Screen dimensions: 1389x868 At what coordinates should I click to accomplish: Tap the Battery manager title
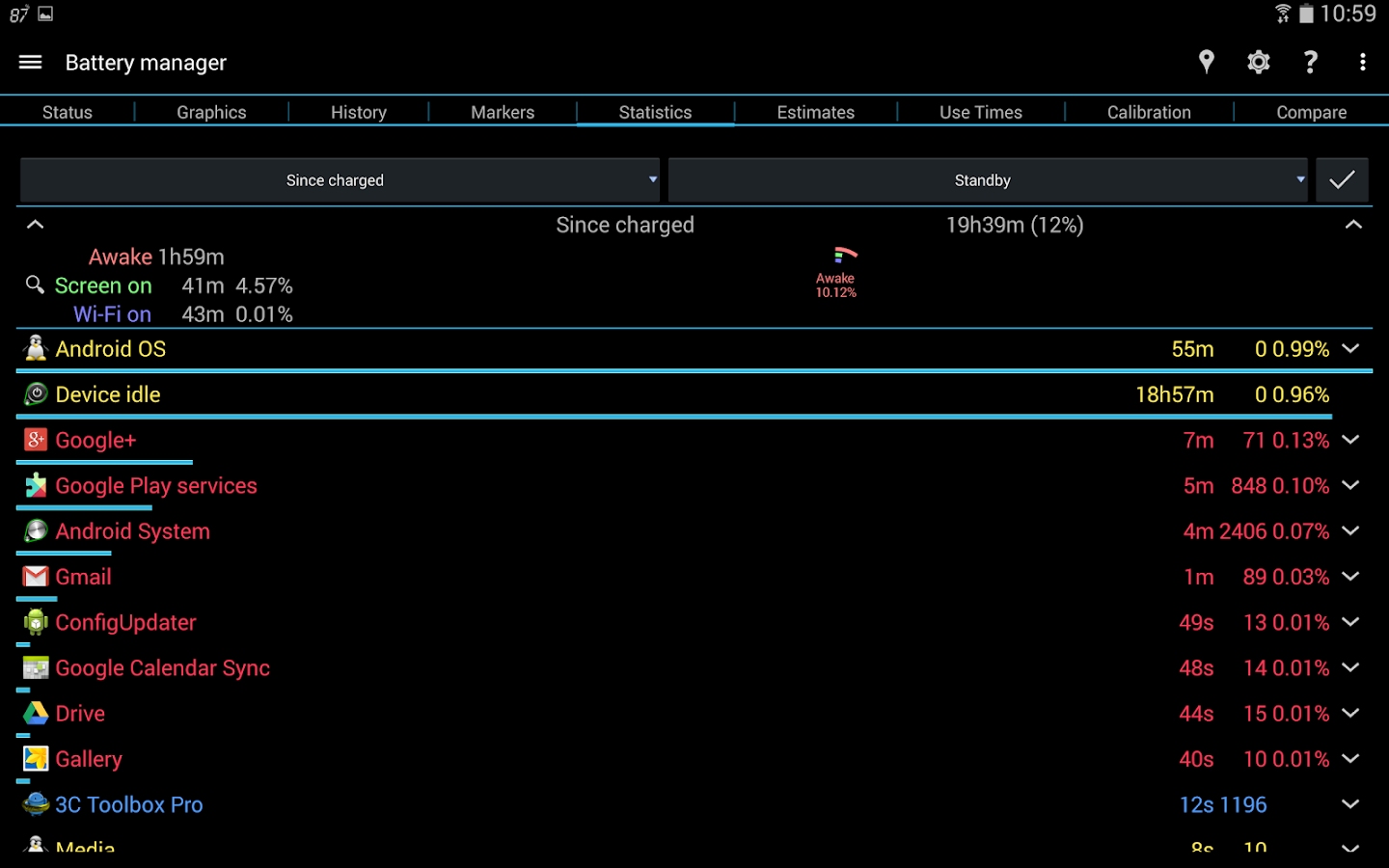point(146,63)
